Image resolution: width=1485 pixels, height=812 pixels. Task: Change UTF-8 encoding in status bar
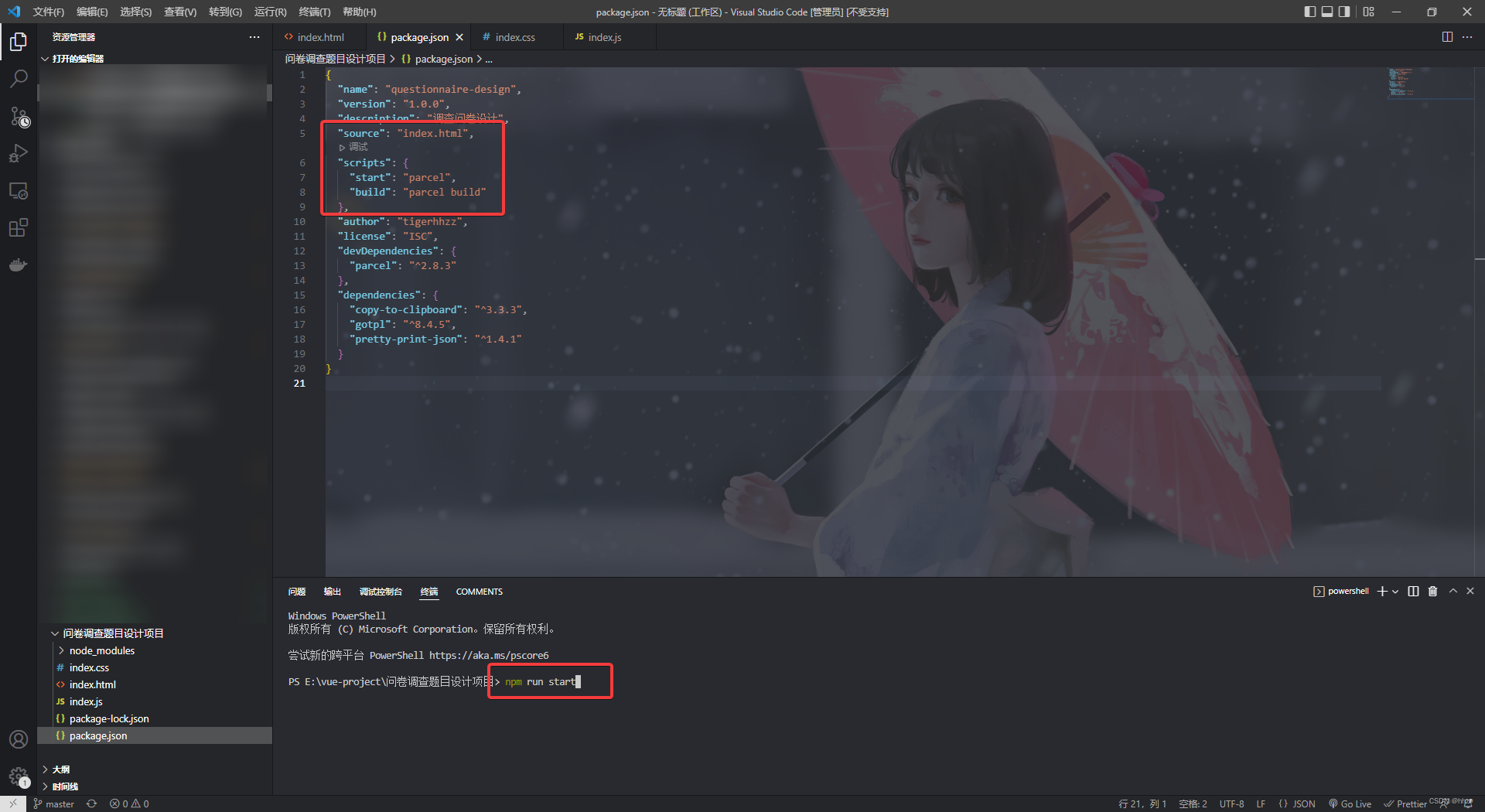pos(1231,804)
